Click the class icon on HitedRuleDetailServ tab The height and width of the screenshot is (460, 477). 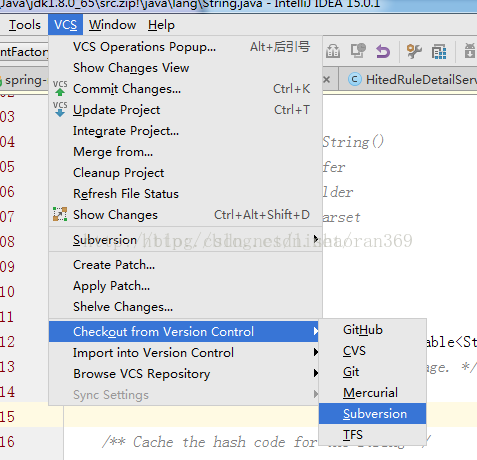click(x=355, y=79)
